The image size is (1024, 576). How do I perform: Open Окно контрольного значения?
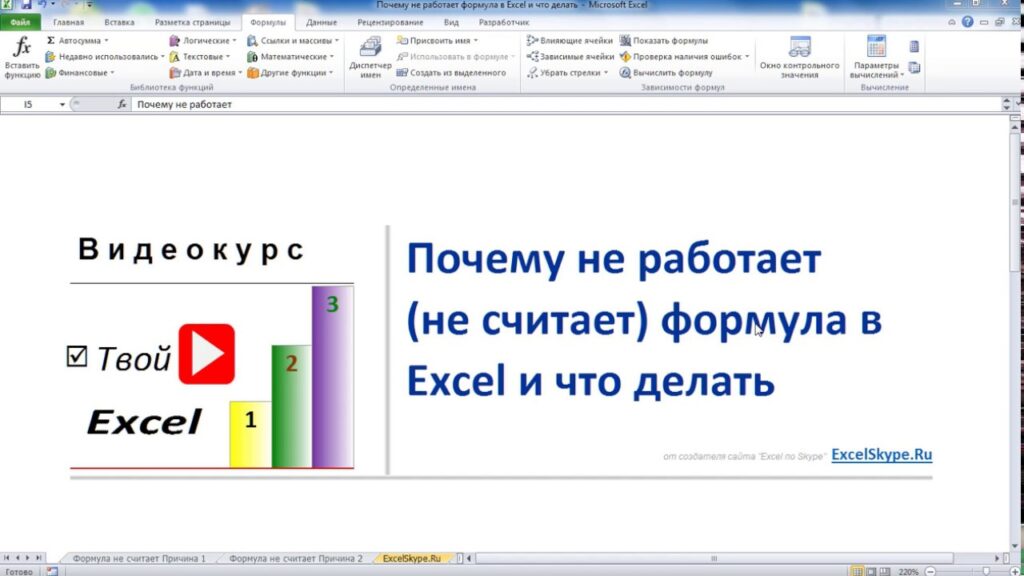(x=799, y=57)
